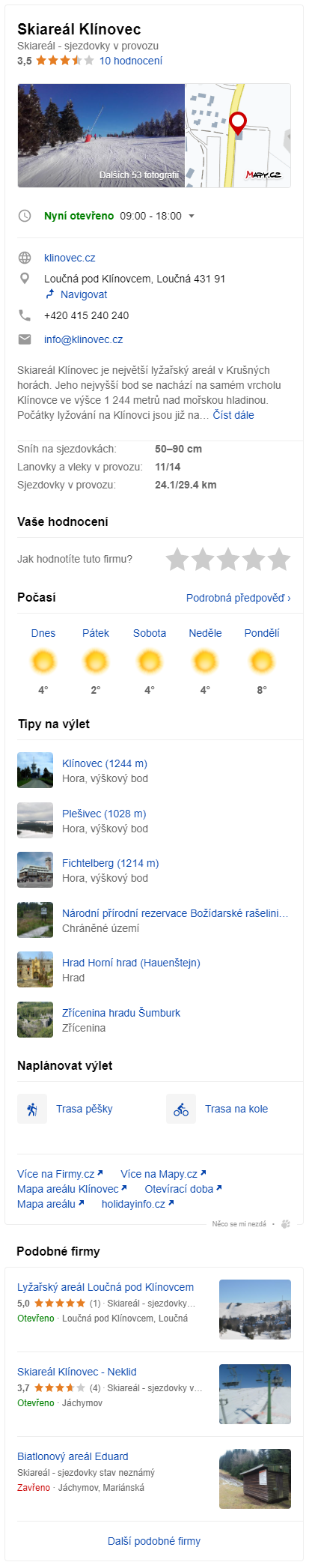Open the Více na Firmy.cz link

coord(61,1174)
